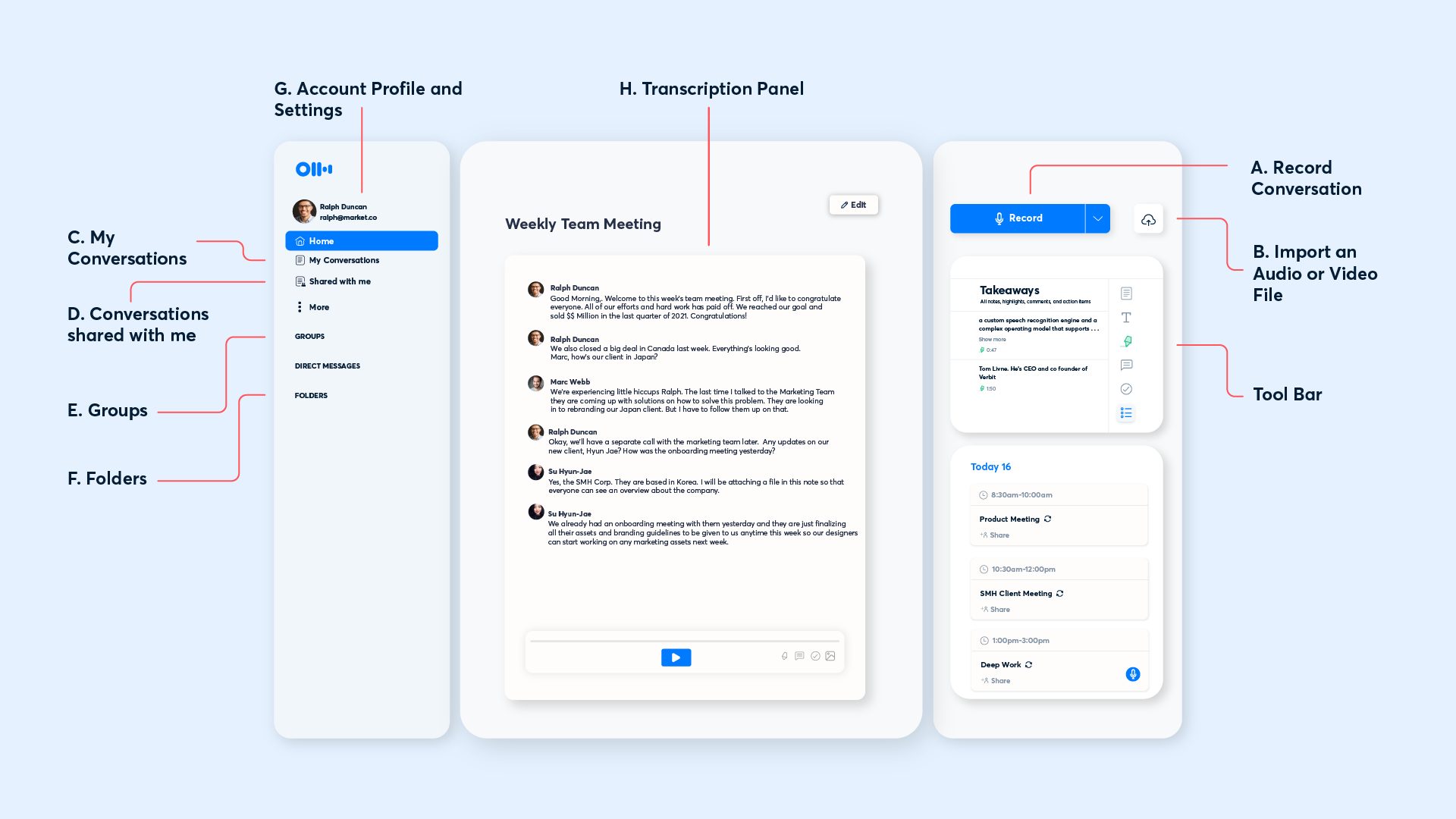Toggle the play button in transcription panel
This screenshot has width=1456, height=819.
675,657
